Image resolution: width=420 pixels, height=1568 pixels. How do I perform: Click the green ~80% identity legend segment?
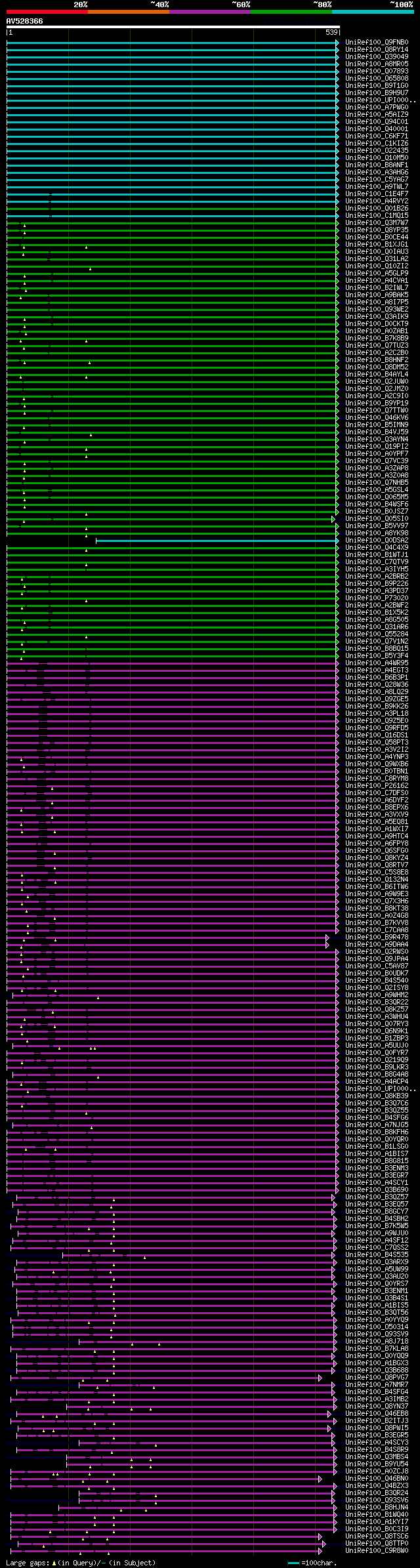[291, 12]
